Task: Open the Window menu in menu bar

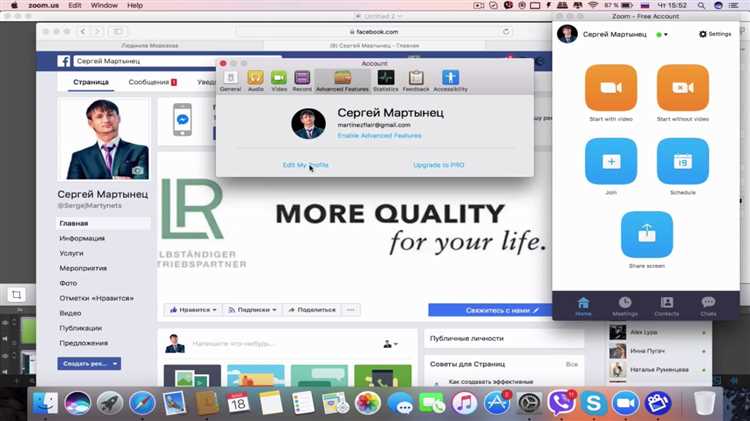Action: pyautogui.click(x=104, y=5)
